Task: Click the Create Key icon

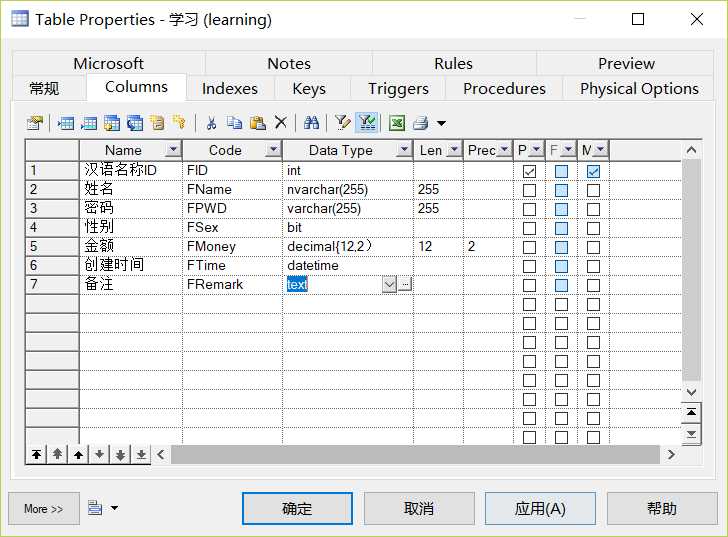Action: 179,122
